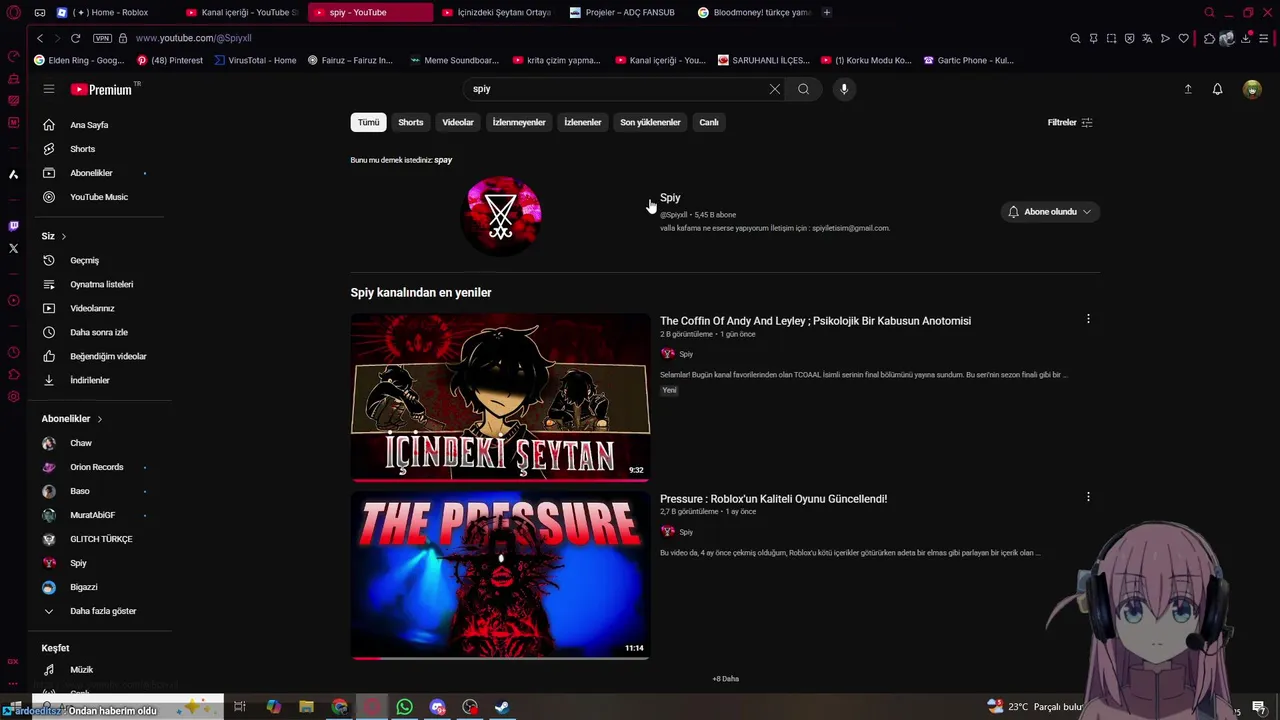Viewport: 1280px width, 720px height.
Task: Open a new browser tab with plus
Action: (x=827, y=12)
